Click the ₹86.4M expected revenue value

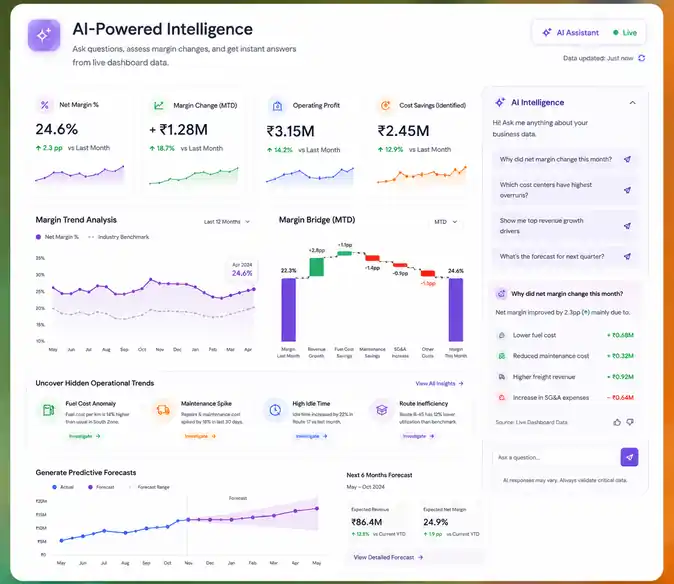(367, 522)
